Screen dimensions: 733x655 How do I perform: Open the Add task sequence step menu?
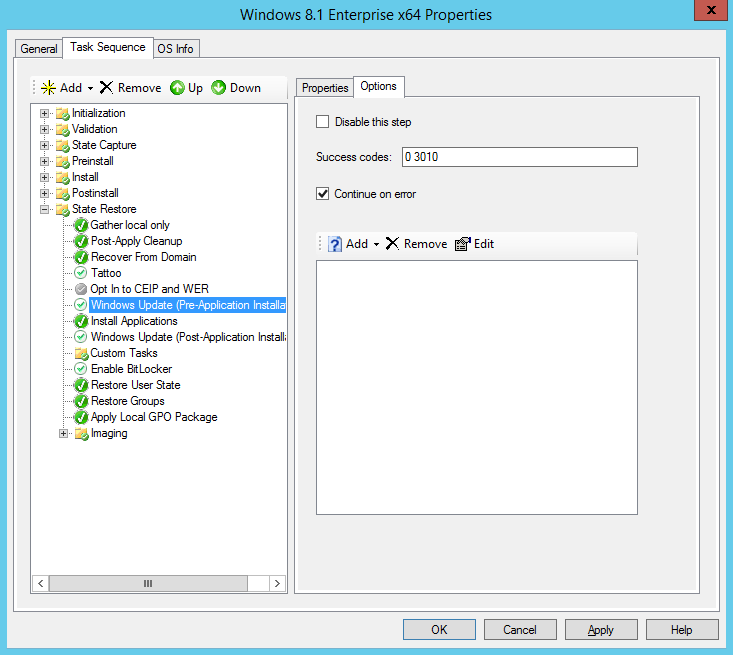click(67, 88)
